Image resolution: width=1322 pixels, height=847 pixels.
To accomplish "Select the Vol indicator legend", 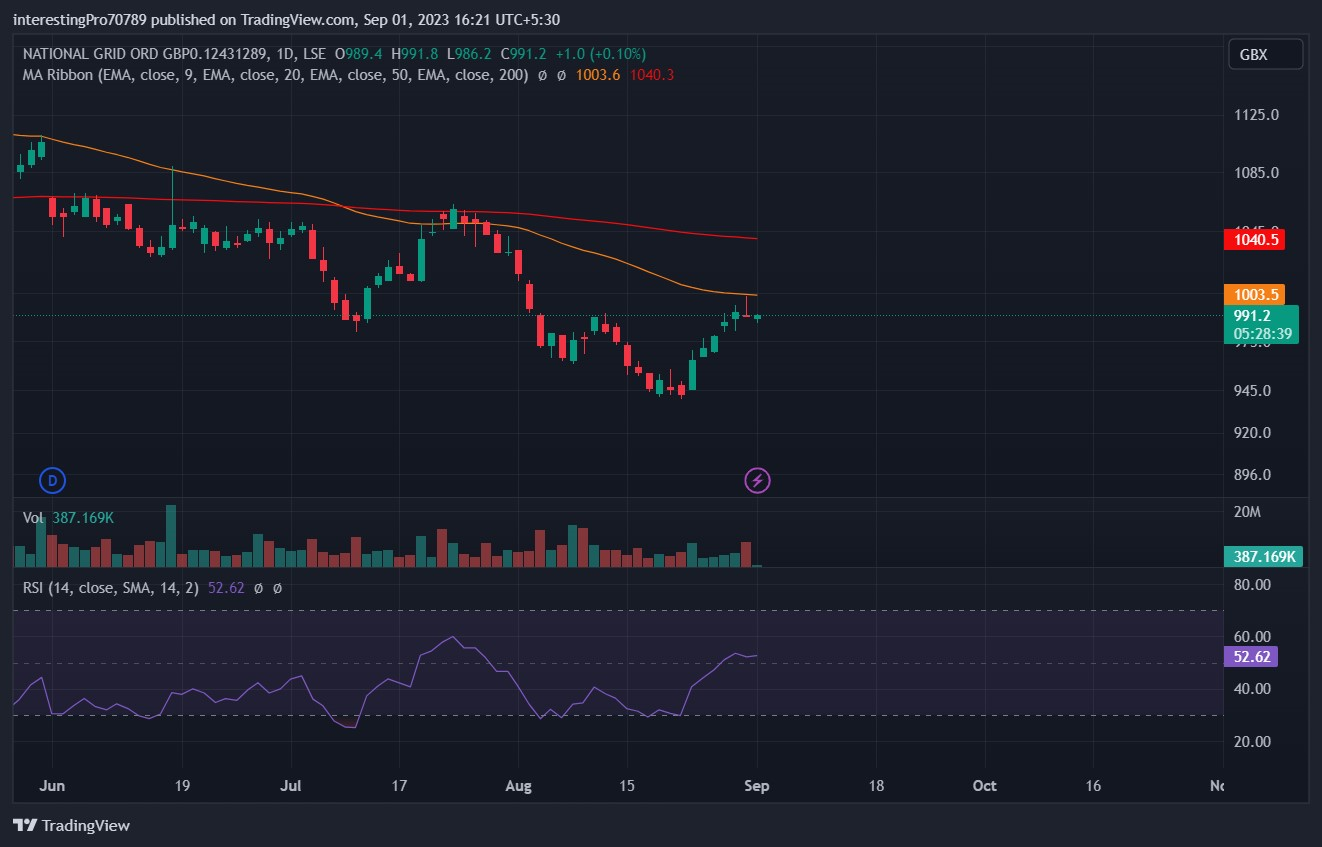I will (x=33, y=518).
